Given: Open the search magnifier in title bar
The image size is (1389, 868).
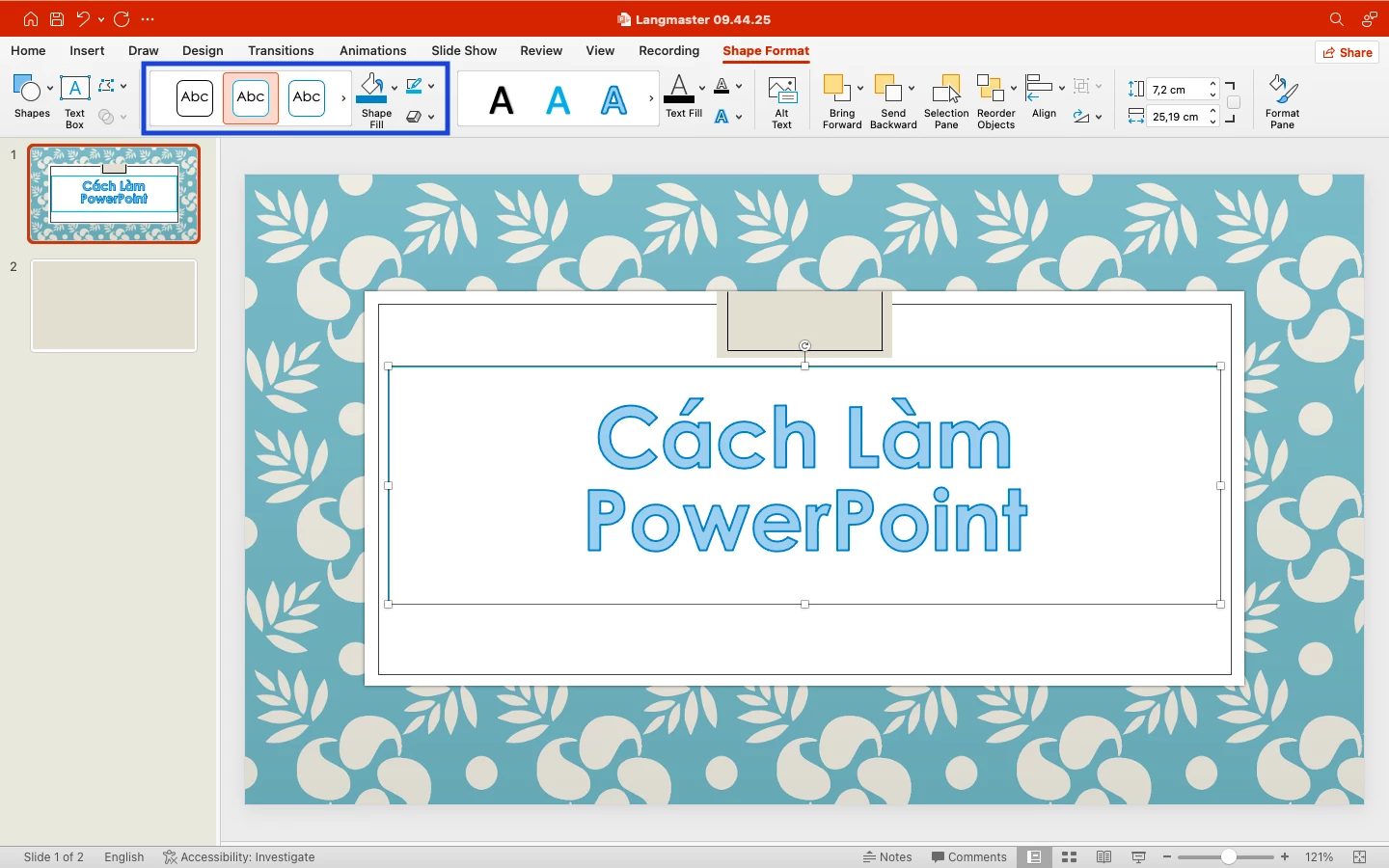Looking at the screenshot, I should click(1336, 19).
